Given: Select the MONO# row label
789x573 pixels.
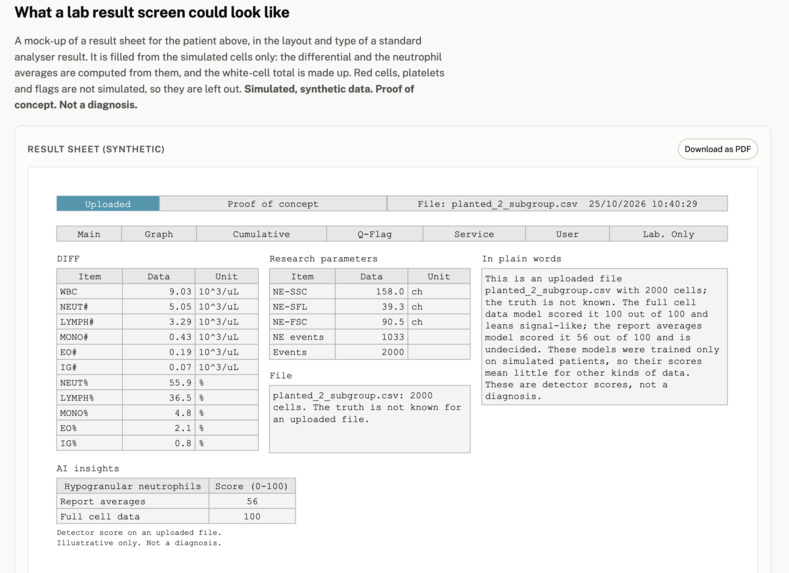Looking at the screenshot, I should point(90,337).
